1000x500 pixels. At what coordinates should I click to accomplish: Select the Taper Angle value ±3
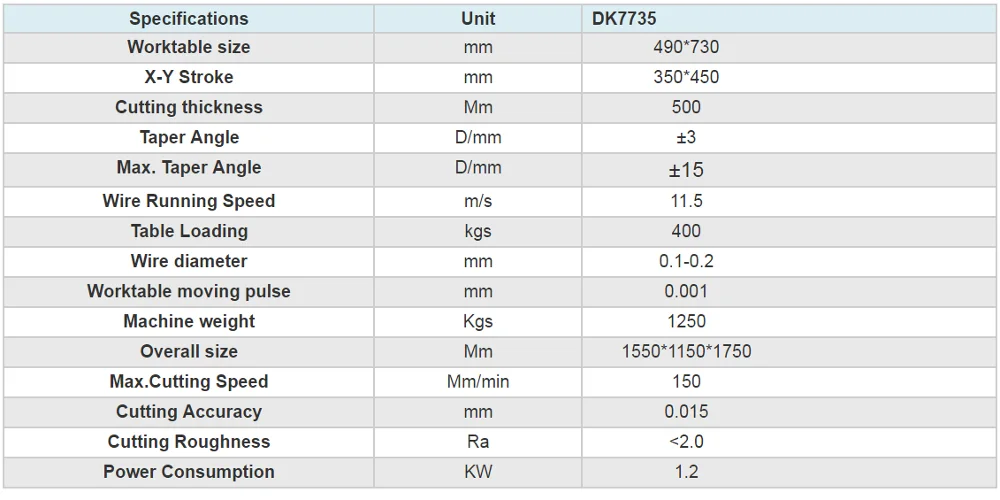coord(686,137)
